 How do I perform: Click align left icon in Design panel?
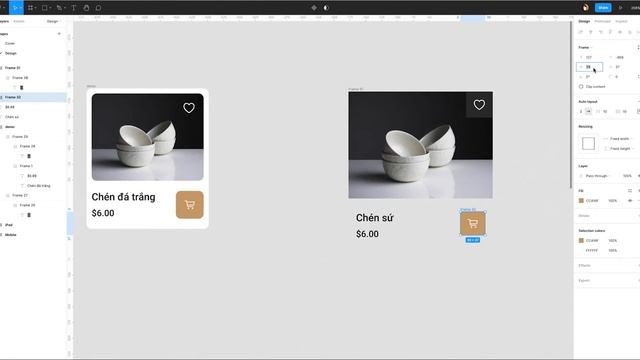(581, 32)
